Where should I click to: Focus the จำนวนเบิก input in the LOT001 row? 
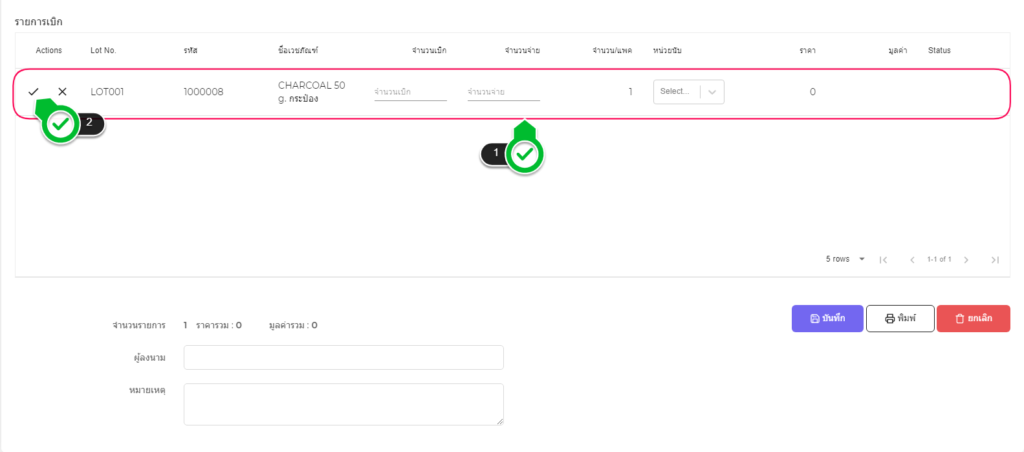pos(410,92)
